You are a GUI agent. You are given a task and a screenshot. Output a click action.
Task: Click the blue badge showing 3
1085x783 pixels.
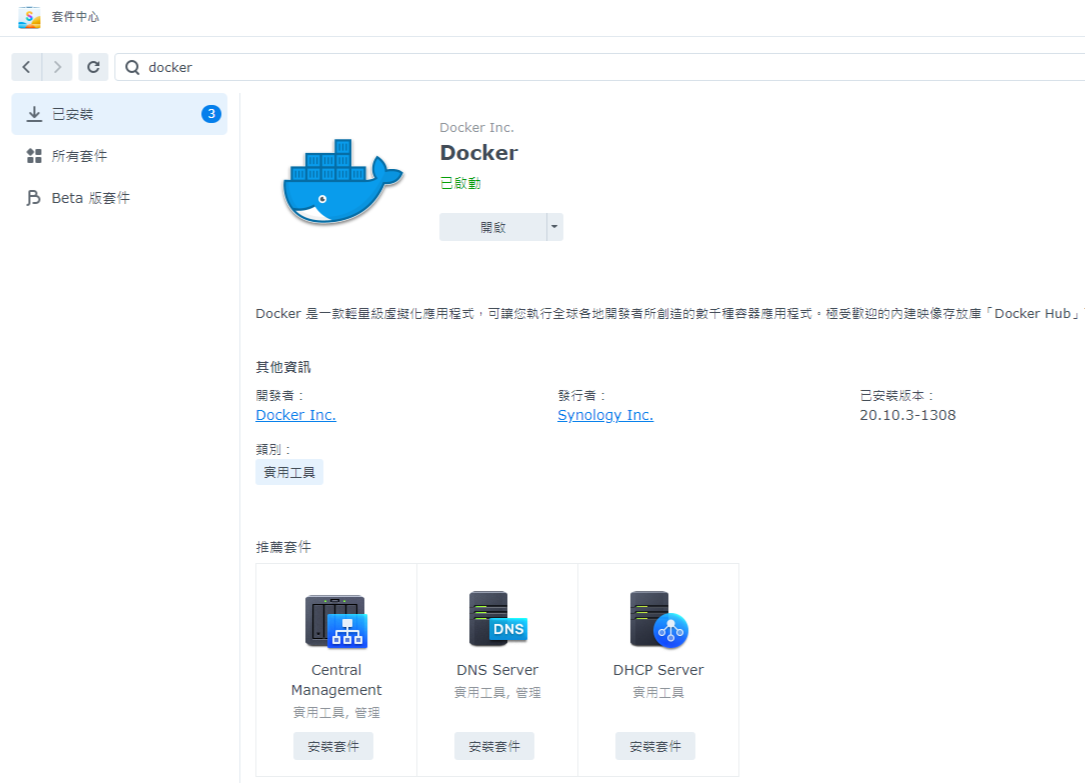coord(211,114)
